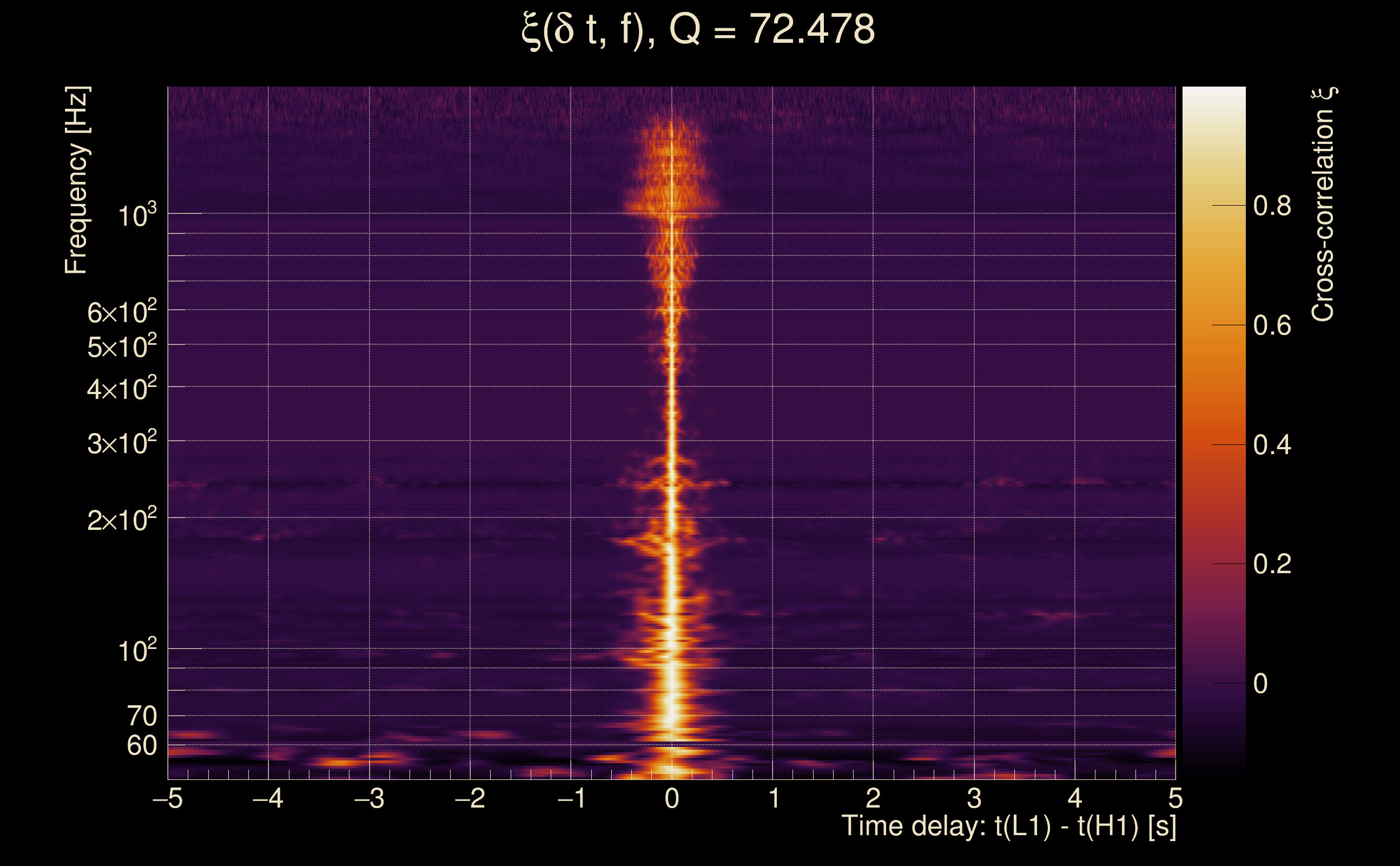Image resolution: width=1400 pixels, height=866 pixels.
Task: Click the 3 time delay tick label
Action: 974,799
